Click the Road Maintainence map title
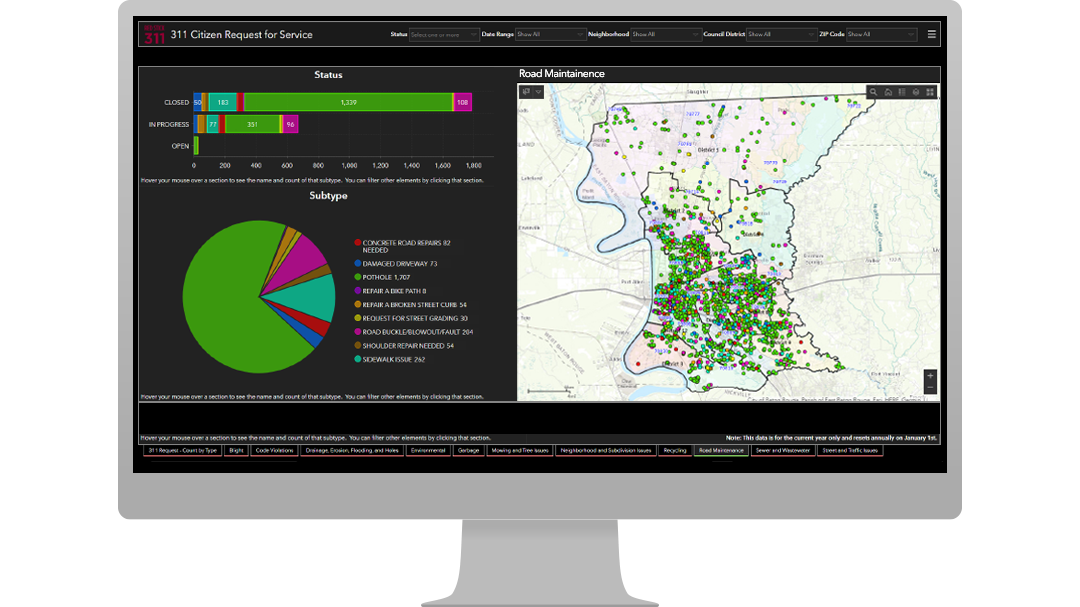1080x607 pixels. [x=562, y=74]
